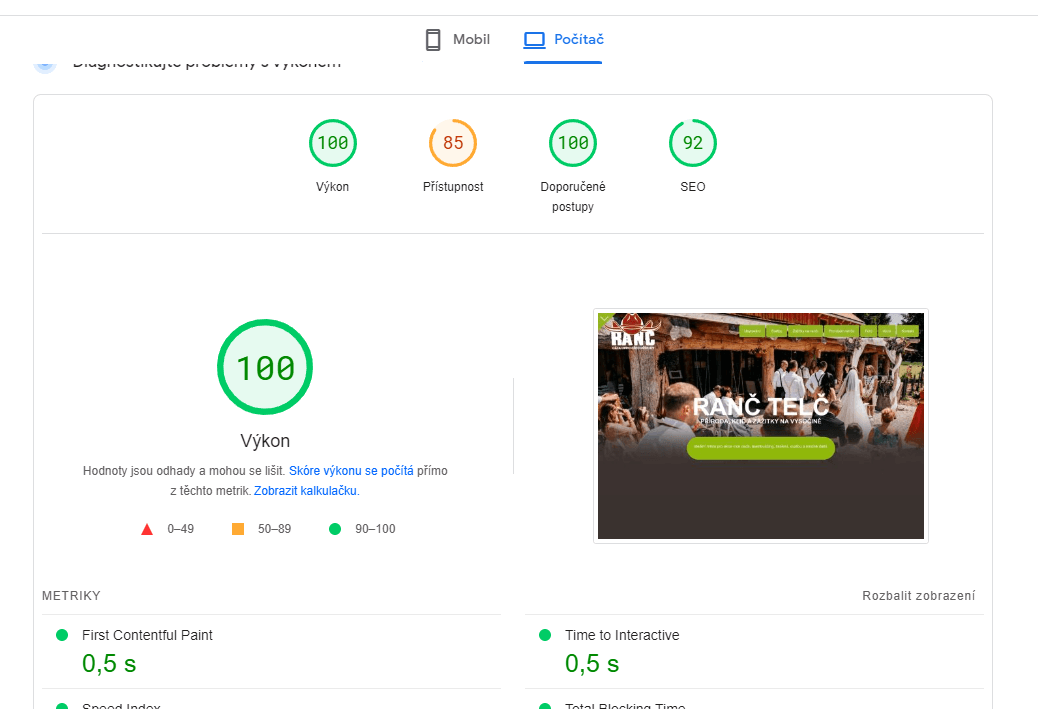This screenshot has height=709, width=1038.
Task: Click the green dot beside Time to Interactive
Action: (x=545, y=635)
